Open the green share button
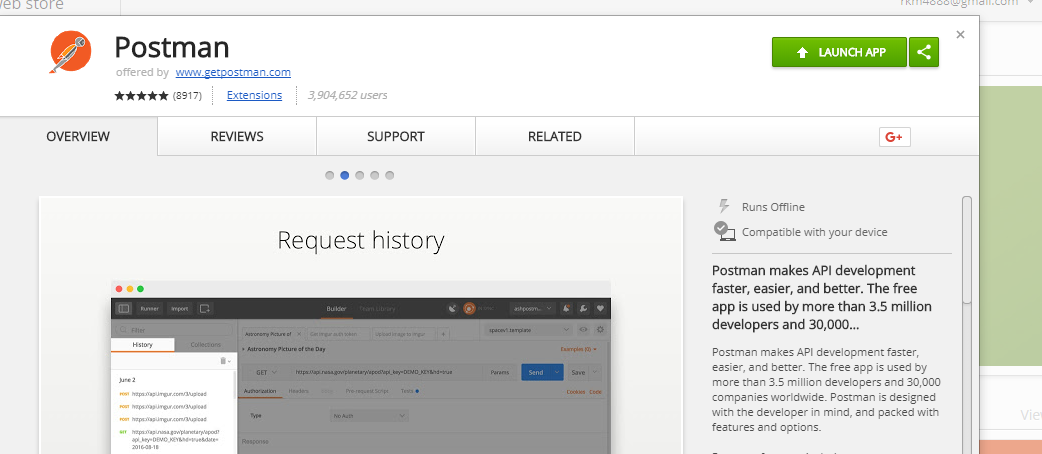The height and width of the screenshot is (454, 1042). (x=924, y=52)
